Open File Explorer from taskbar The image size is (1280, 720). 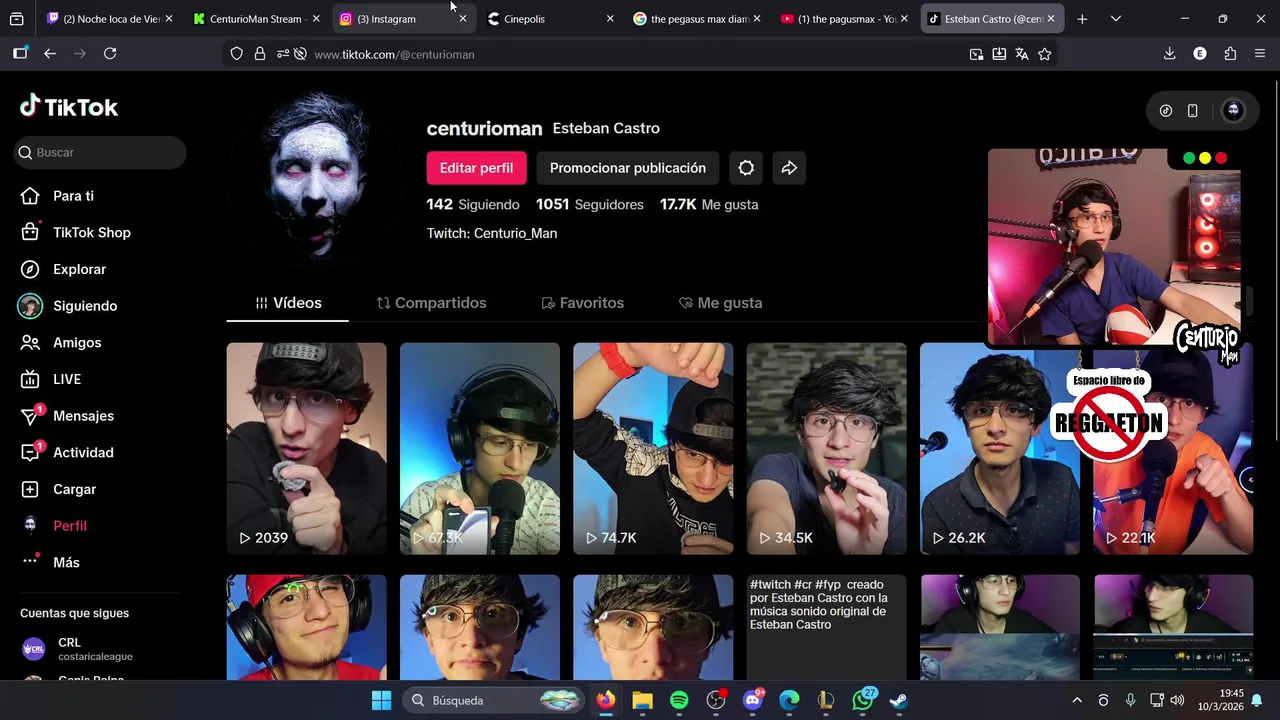[x=642, y=701]
